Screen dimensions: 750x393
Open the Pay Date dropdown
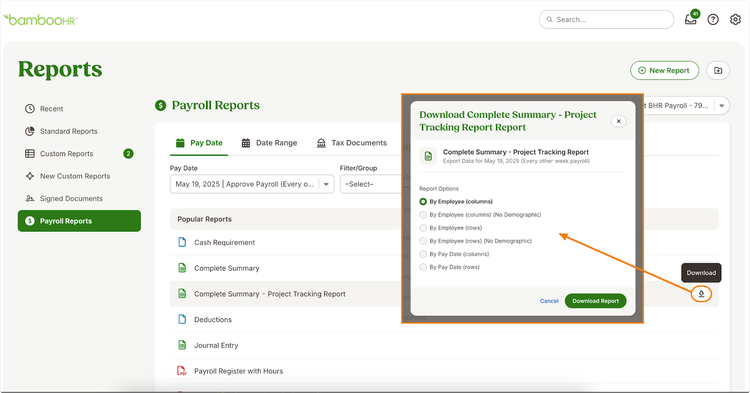[252, 184]
